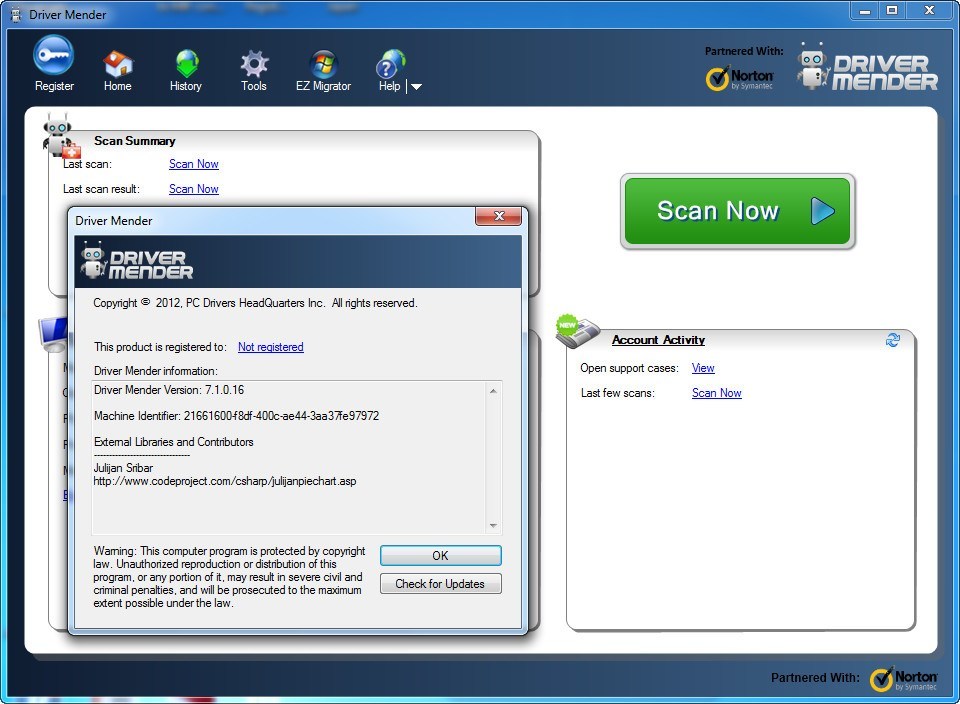
Task: Click the Not registered link
Action: [x=271, y=347]
